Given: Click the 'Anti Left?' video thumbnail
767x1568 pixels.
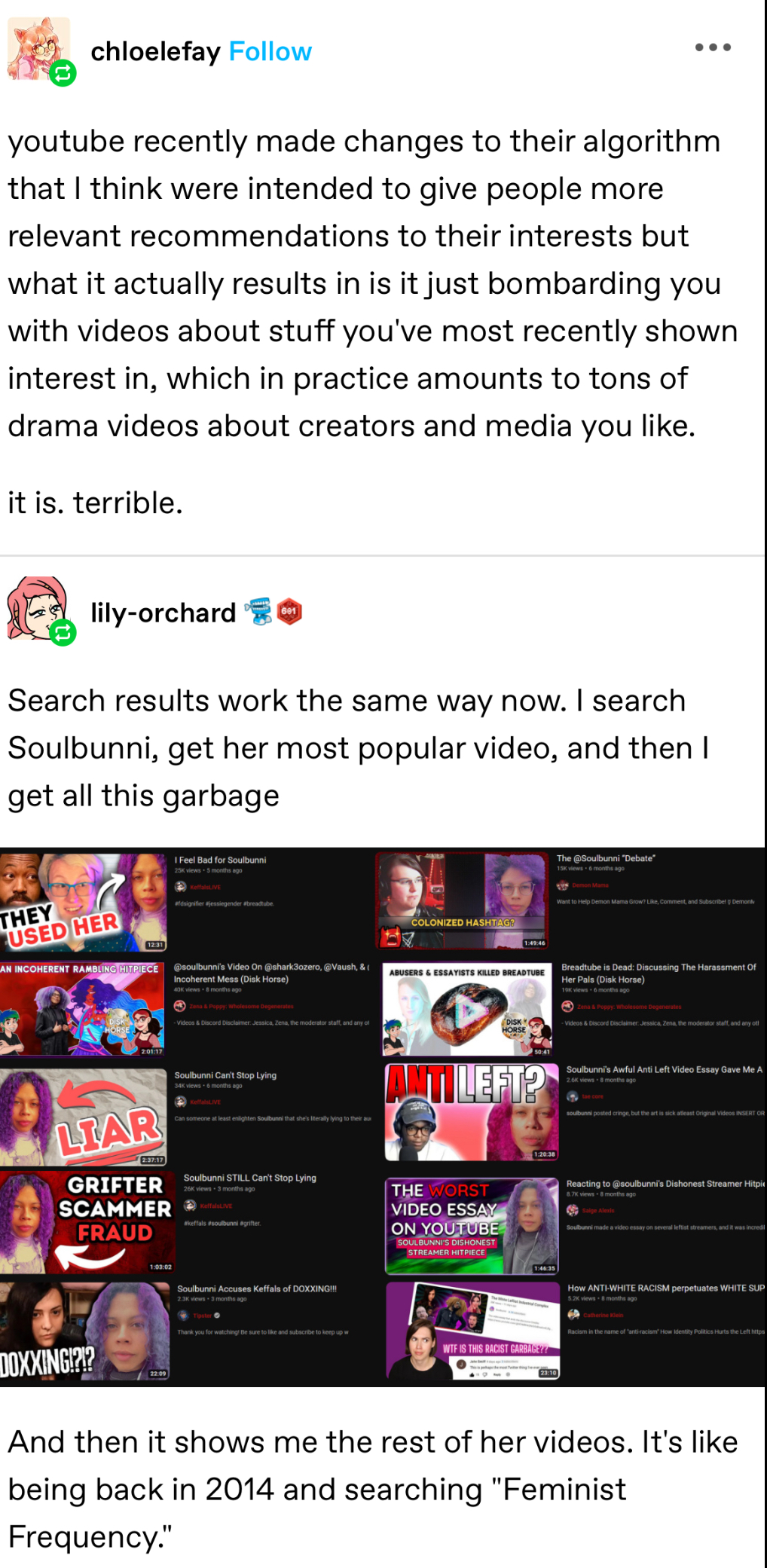Looking at the screenshot, I should [472, 1112].
